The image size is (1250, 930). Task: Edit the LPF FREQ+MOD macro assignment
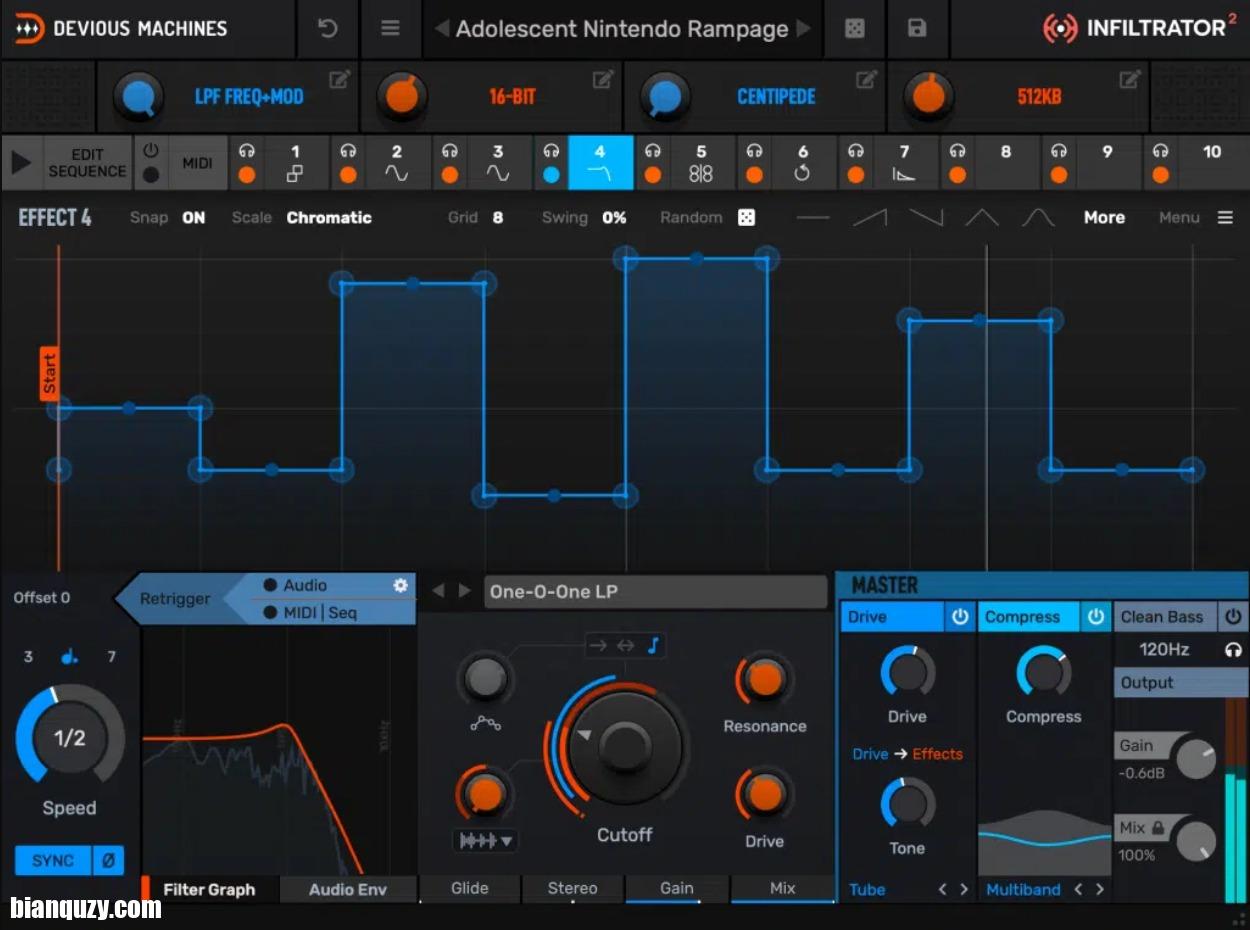339,79
